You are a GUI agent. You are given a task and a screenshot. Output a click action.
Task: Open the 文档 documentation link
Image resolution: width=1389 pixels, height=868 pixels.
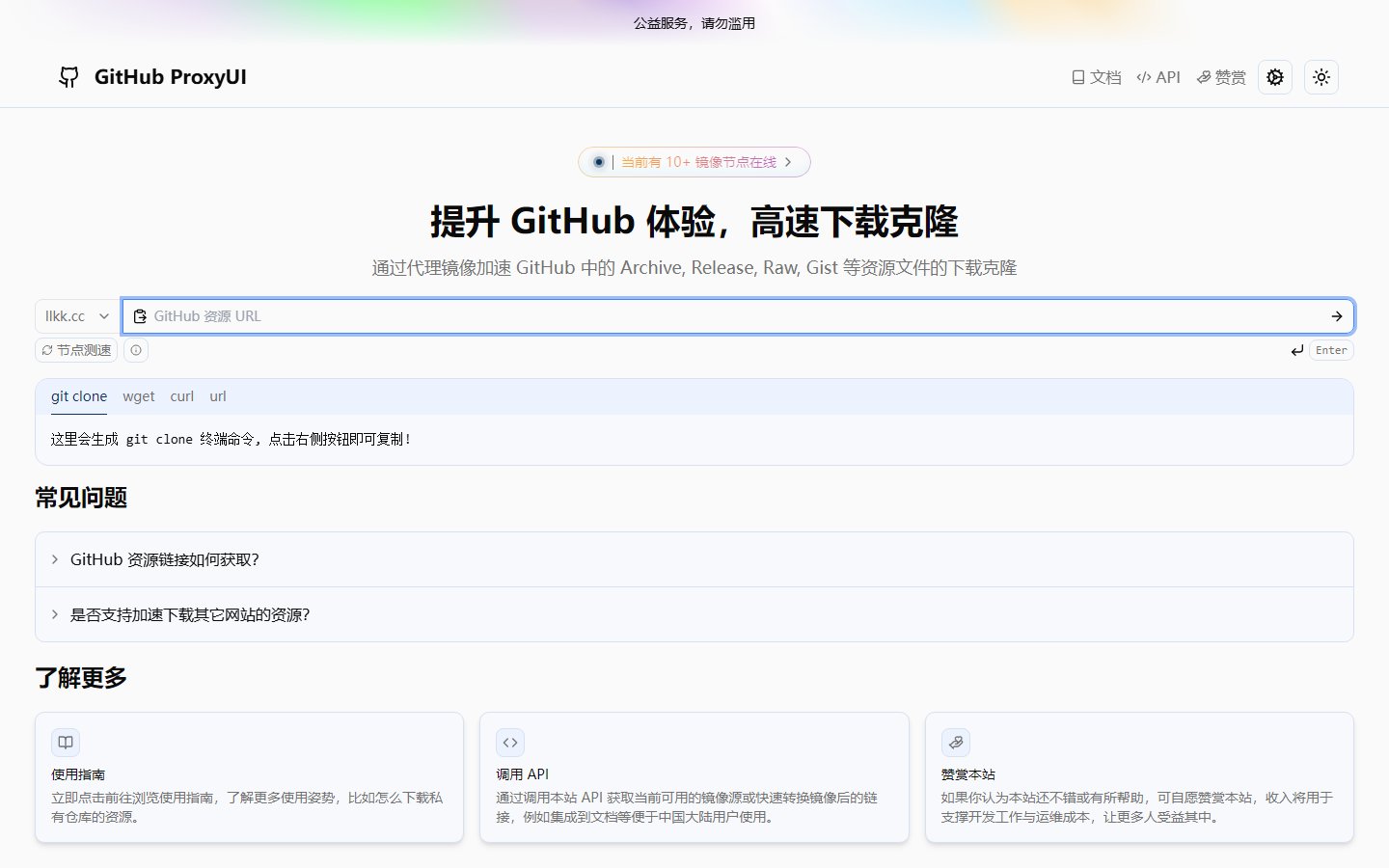(1097, 77)
